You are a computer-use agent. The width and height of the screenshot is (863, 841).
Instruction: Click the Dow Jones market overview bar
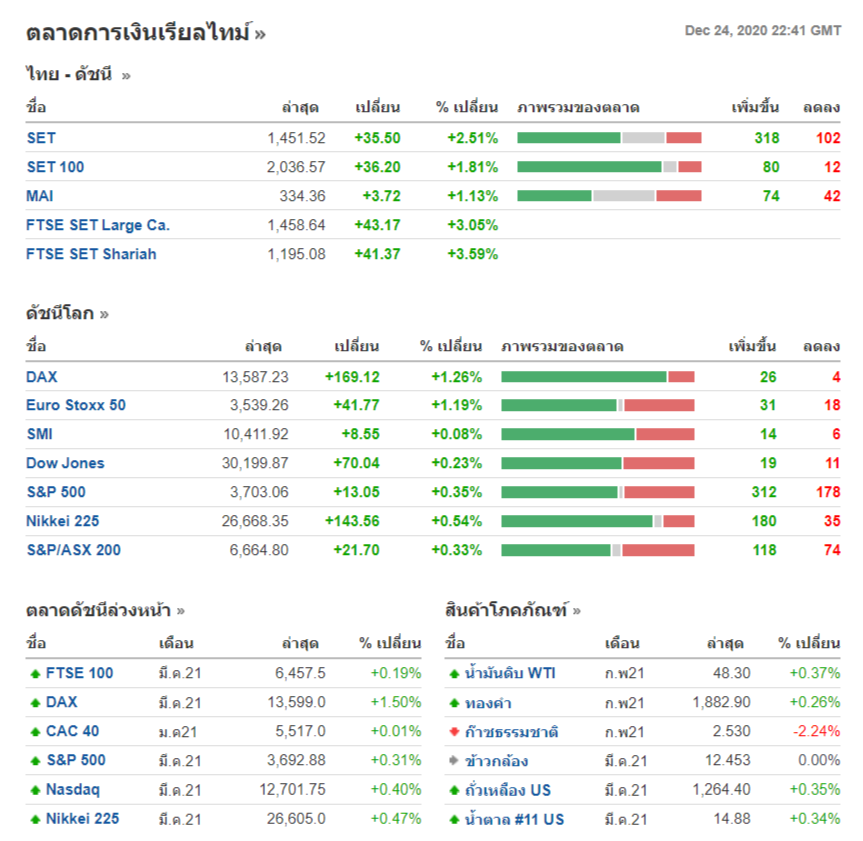point(598,463)
